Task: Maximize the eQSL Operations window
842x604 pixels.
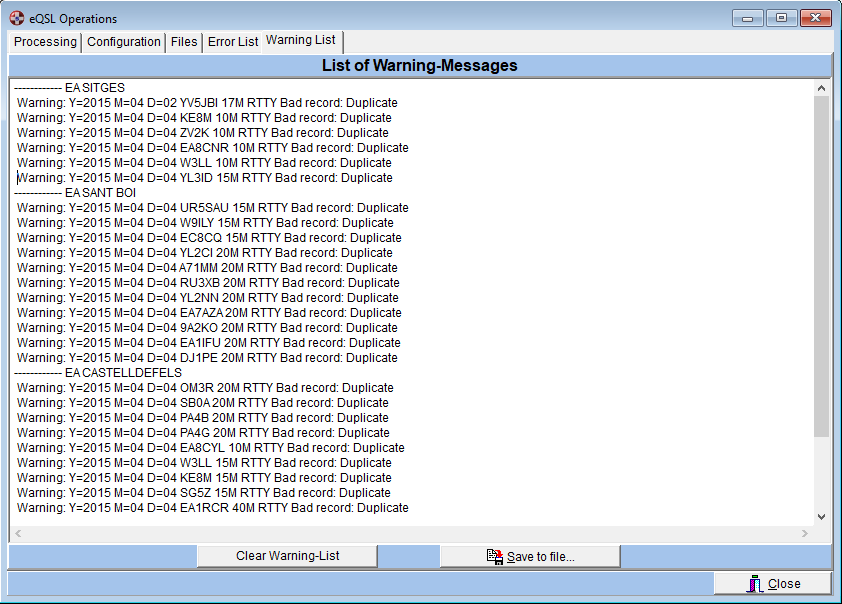Action: [780, 18]
